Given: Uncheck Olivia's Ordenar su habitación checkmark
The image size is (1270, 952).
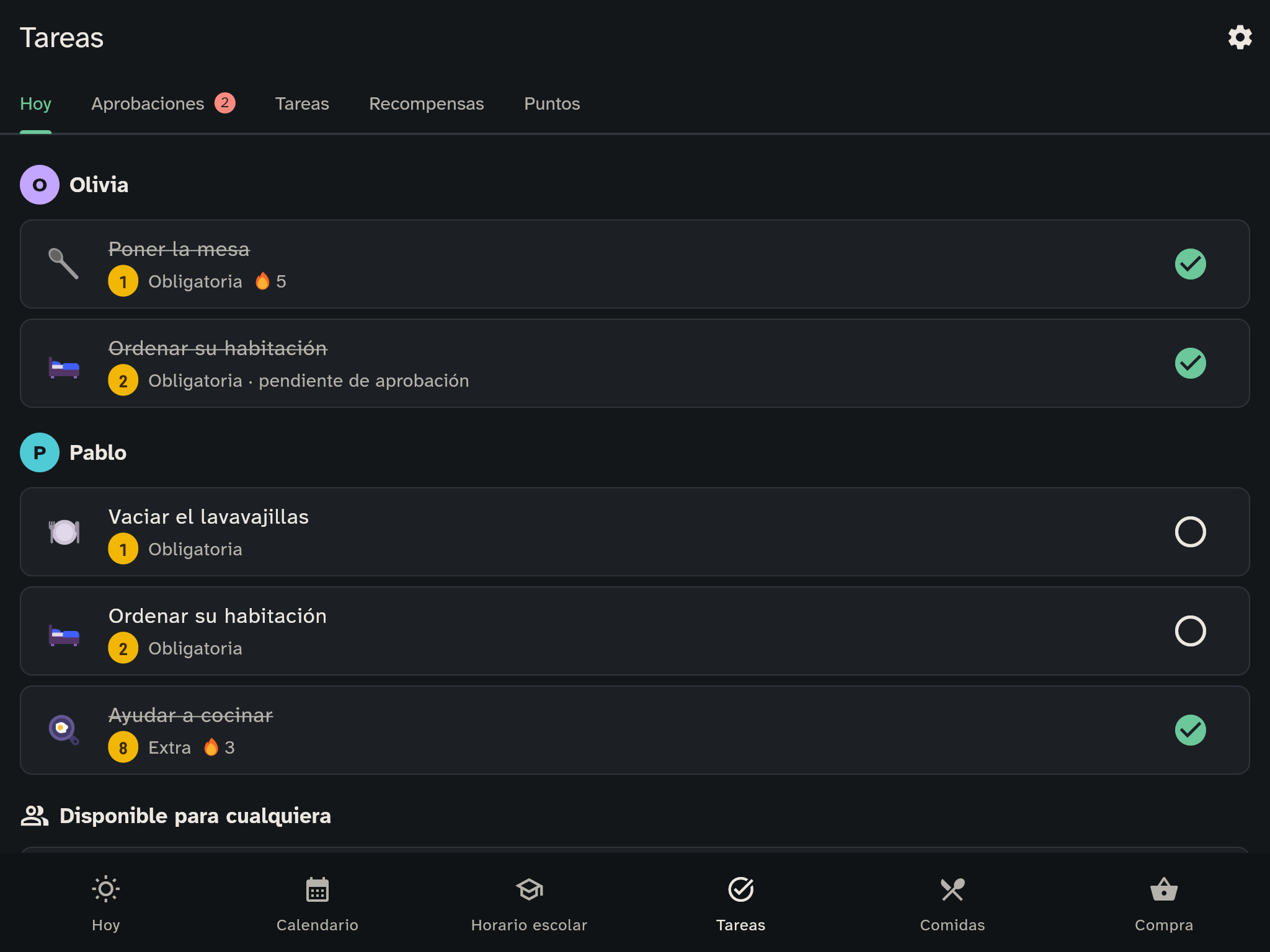Looking at the screenshot, I should [x=1191, y=363].
